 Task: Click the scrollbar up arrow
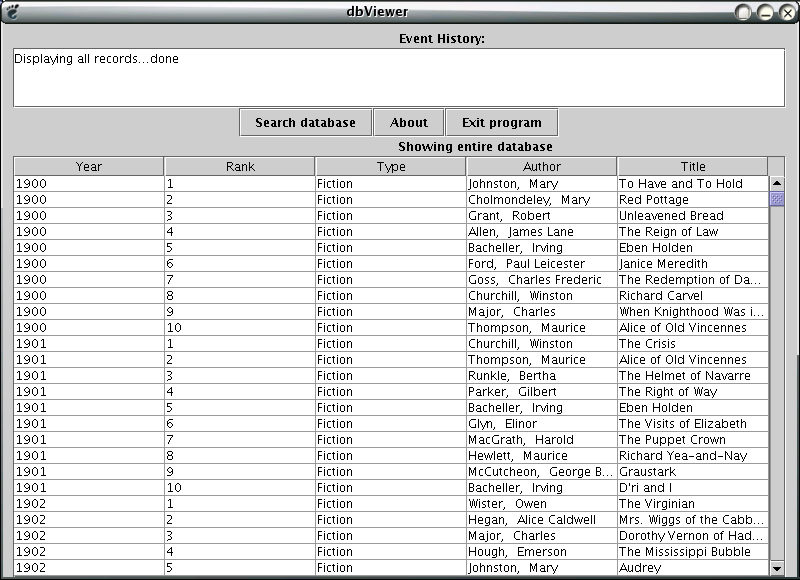tap(777, 184)
